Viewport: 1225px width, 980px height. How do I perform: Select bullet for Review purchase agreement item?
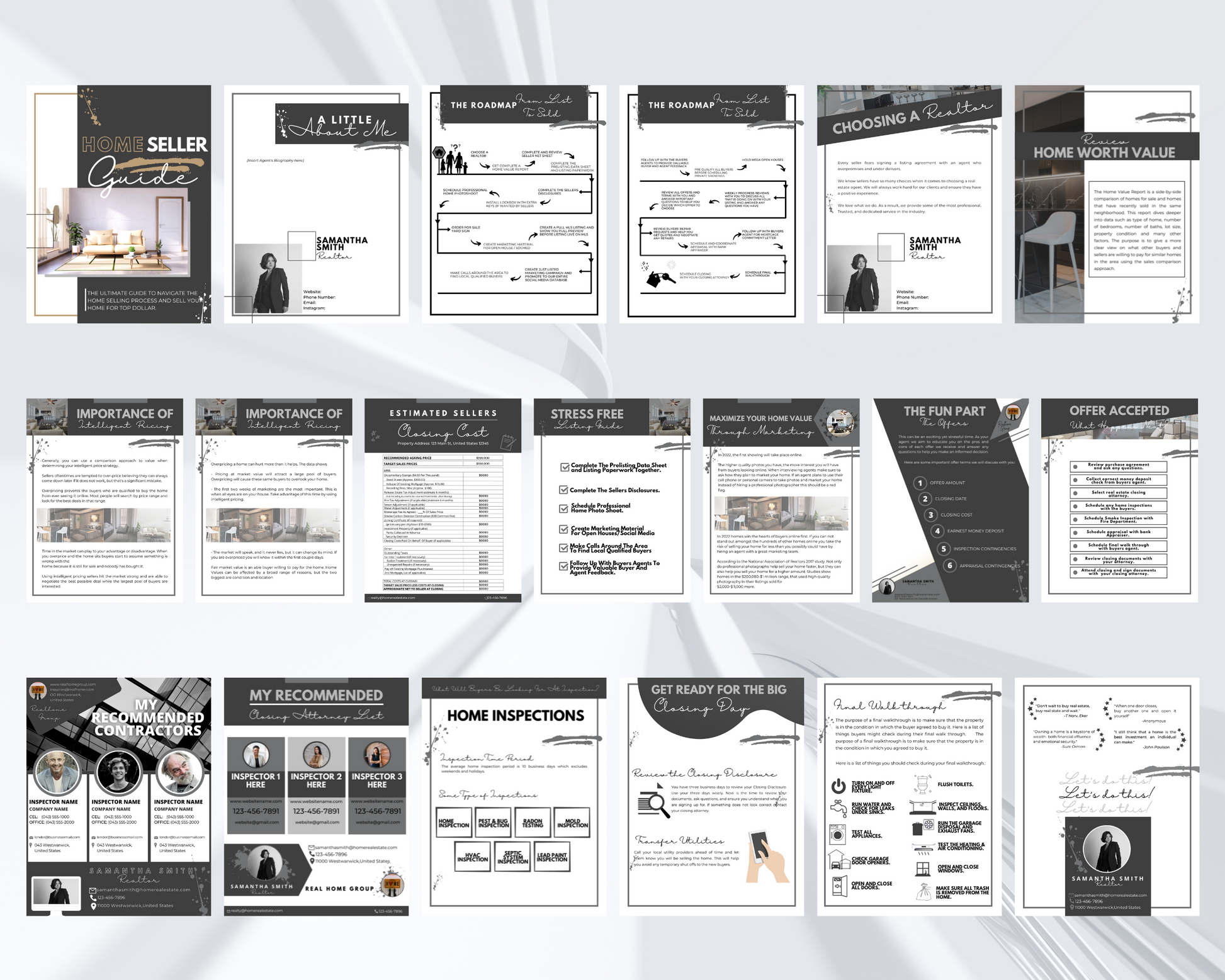tap(1075, 466)
